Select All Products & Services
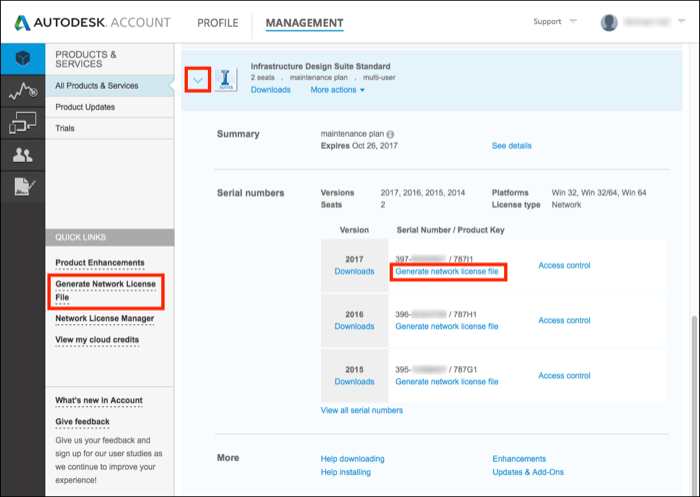Viewport: 700px width, 497px height. pyautogui.click(x=109, y=86)
